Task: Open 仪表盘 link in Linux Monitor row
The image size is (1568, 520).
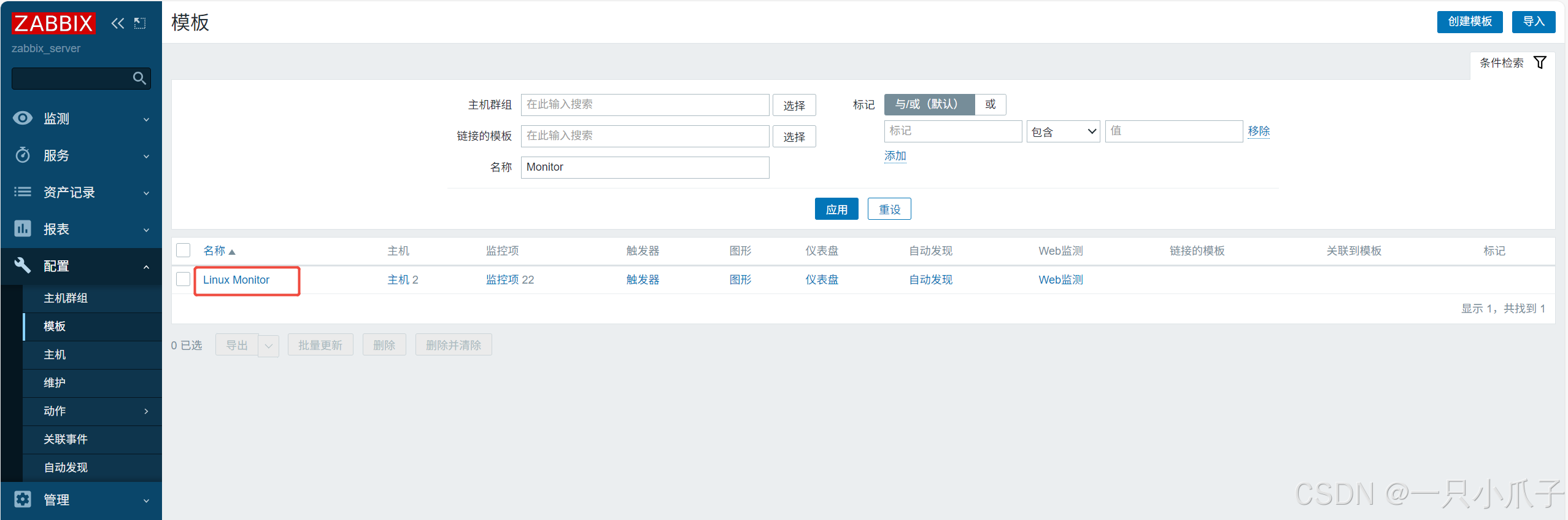Action: [822, 280]
